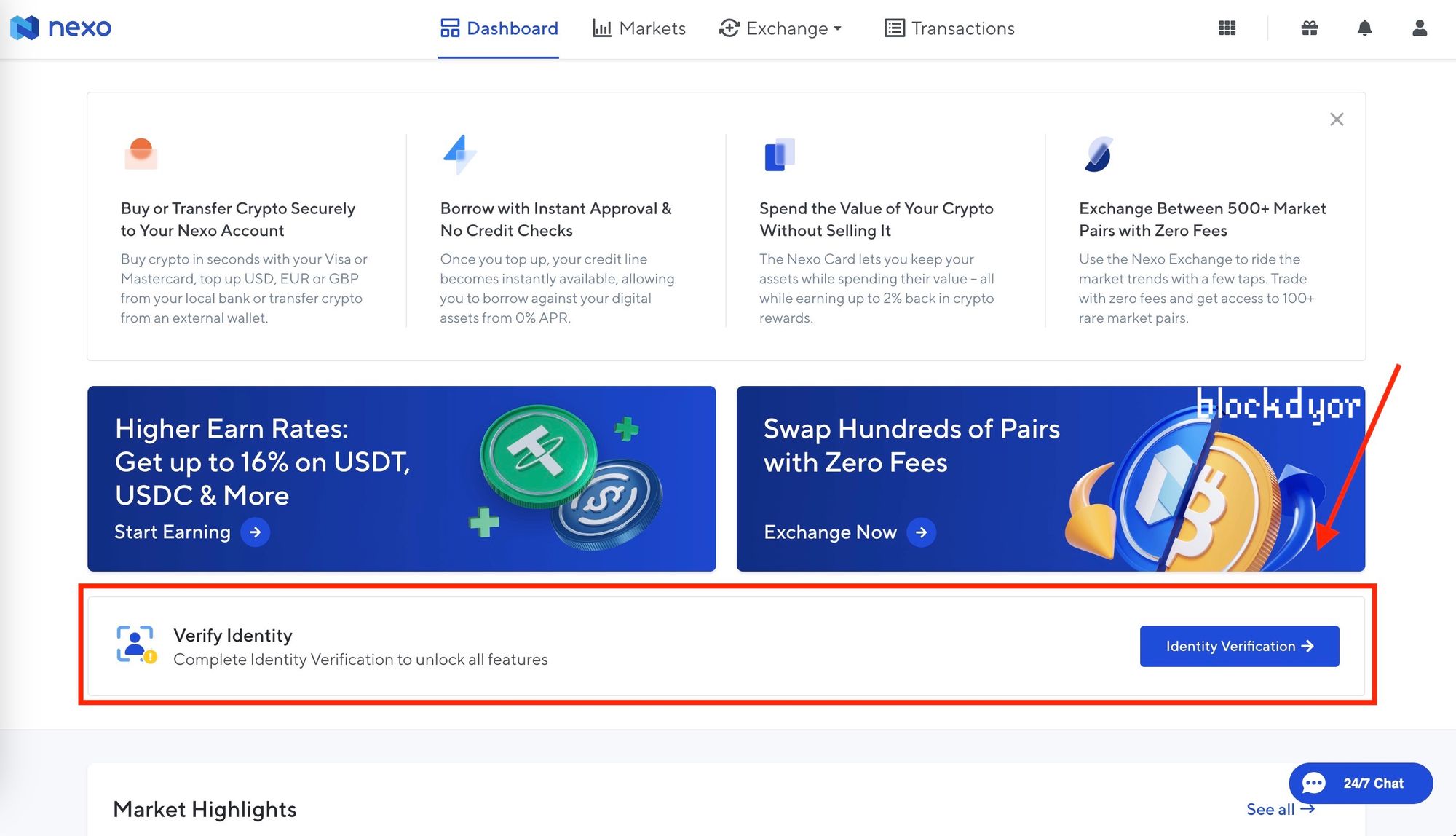
Task: Open the Markets tab
Action: 639,27
